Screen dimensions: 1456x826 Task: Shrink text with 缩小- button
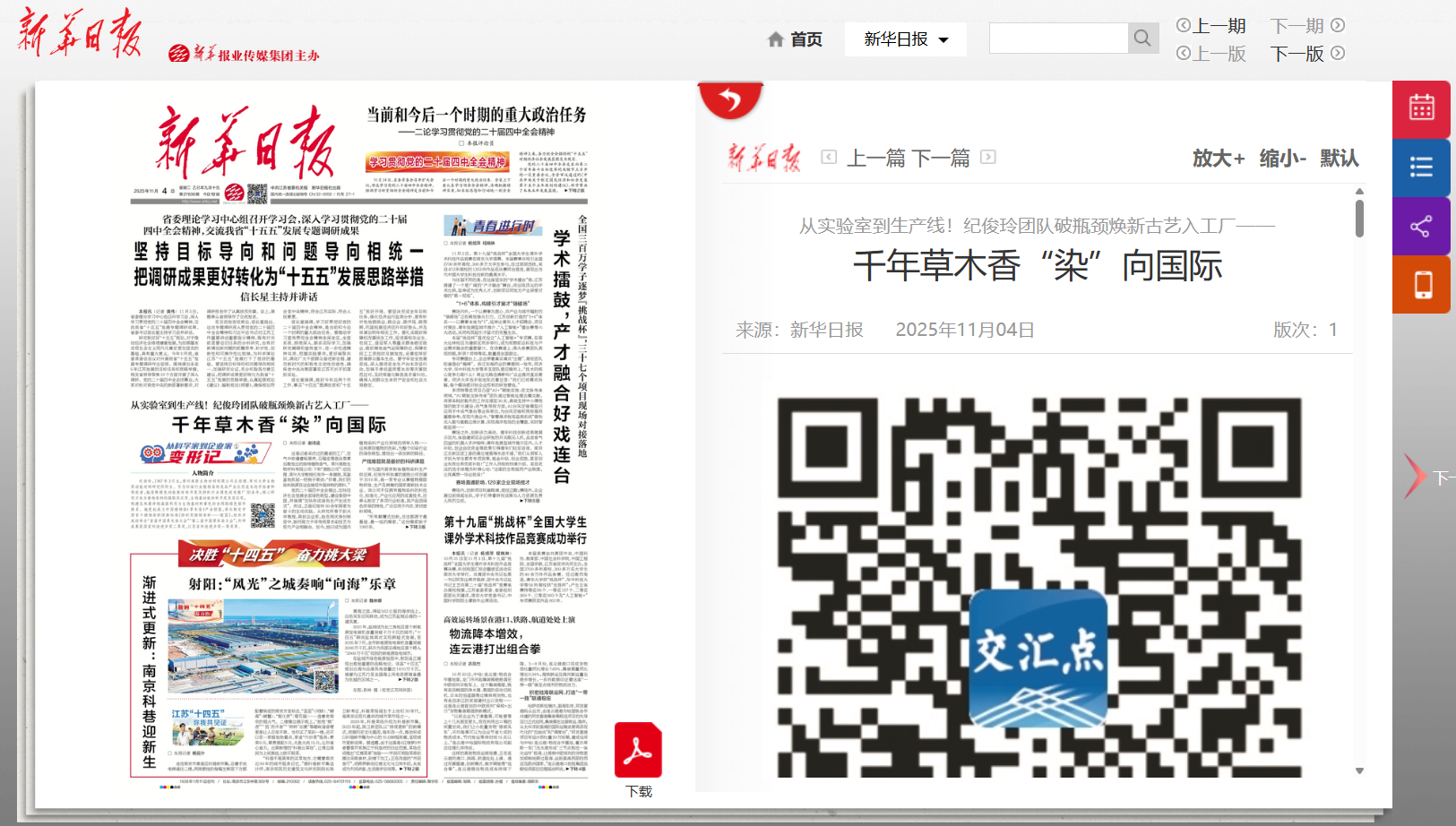(1282, 159)
